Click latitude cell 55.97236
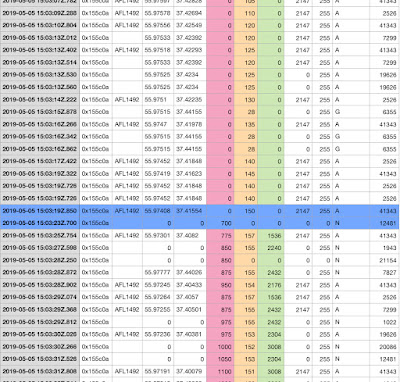Viewport: 400px width, 382px height. pyautogui.click(x=157, y=334)
